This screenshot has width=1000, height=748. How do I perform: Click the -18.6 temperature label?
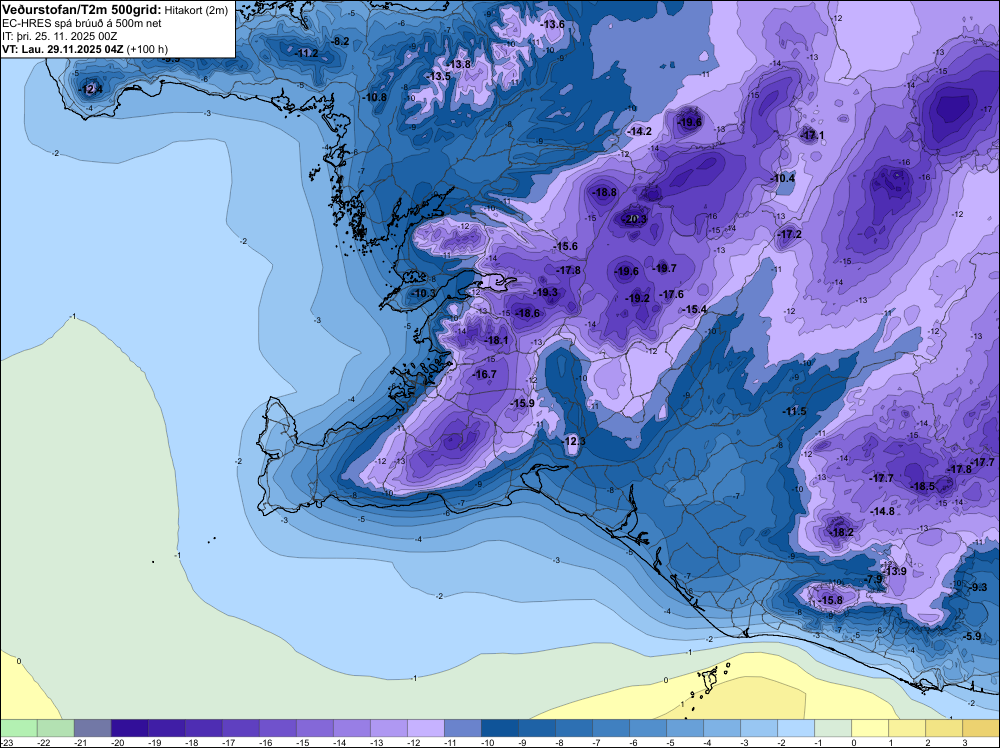pyautogui.click(x=527, y=313)
